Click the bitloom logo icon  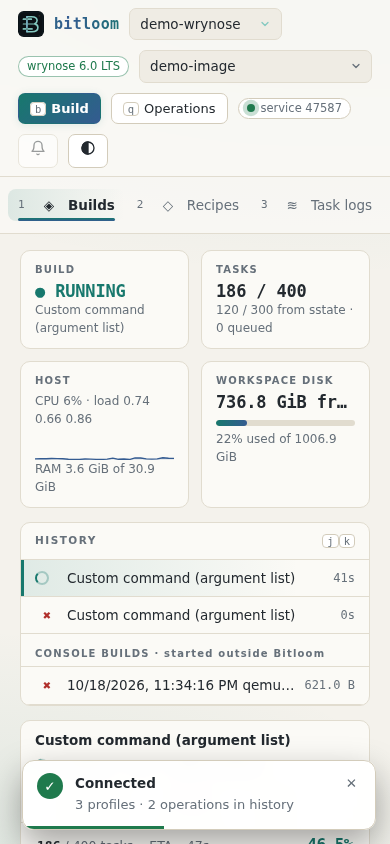(31, 24)
